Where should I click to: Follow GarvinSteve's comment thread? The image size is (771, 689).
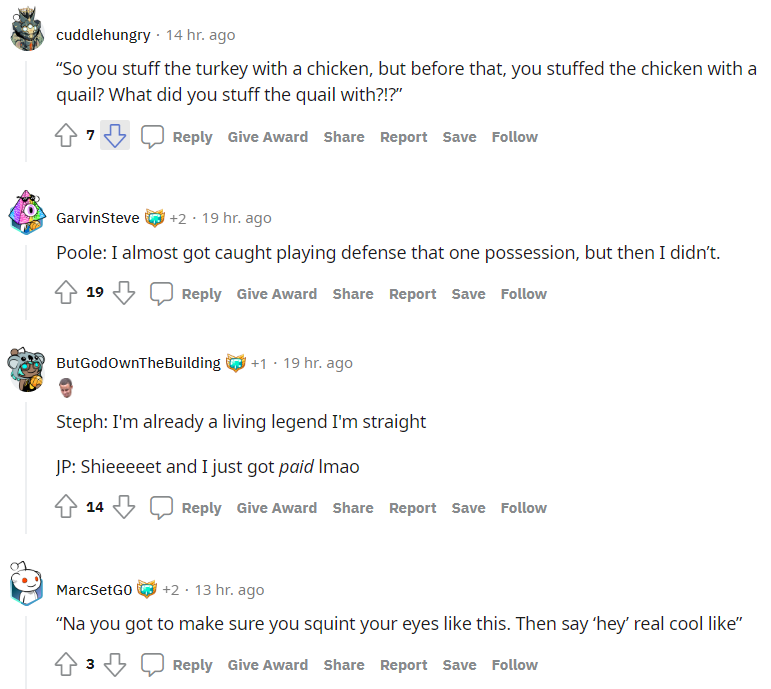point(524,294)
